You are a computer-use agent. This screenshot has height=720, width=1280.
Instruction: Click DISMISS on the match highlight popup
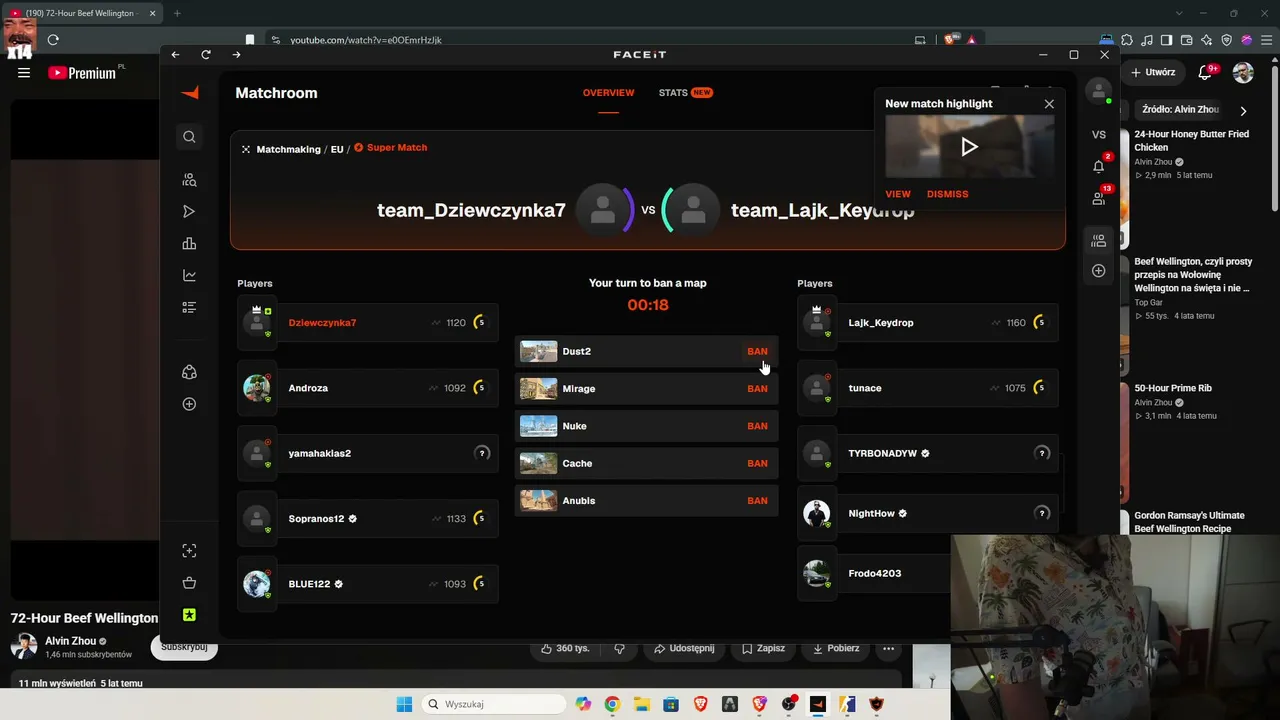947,194
